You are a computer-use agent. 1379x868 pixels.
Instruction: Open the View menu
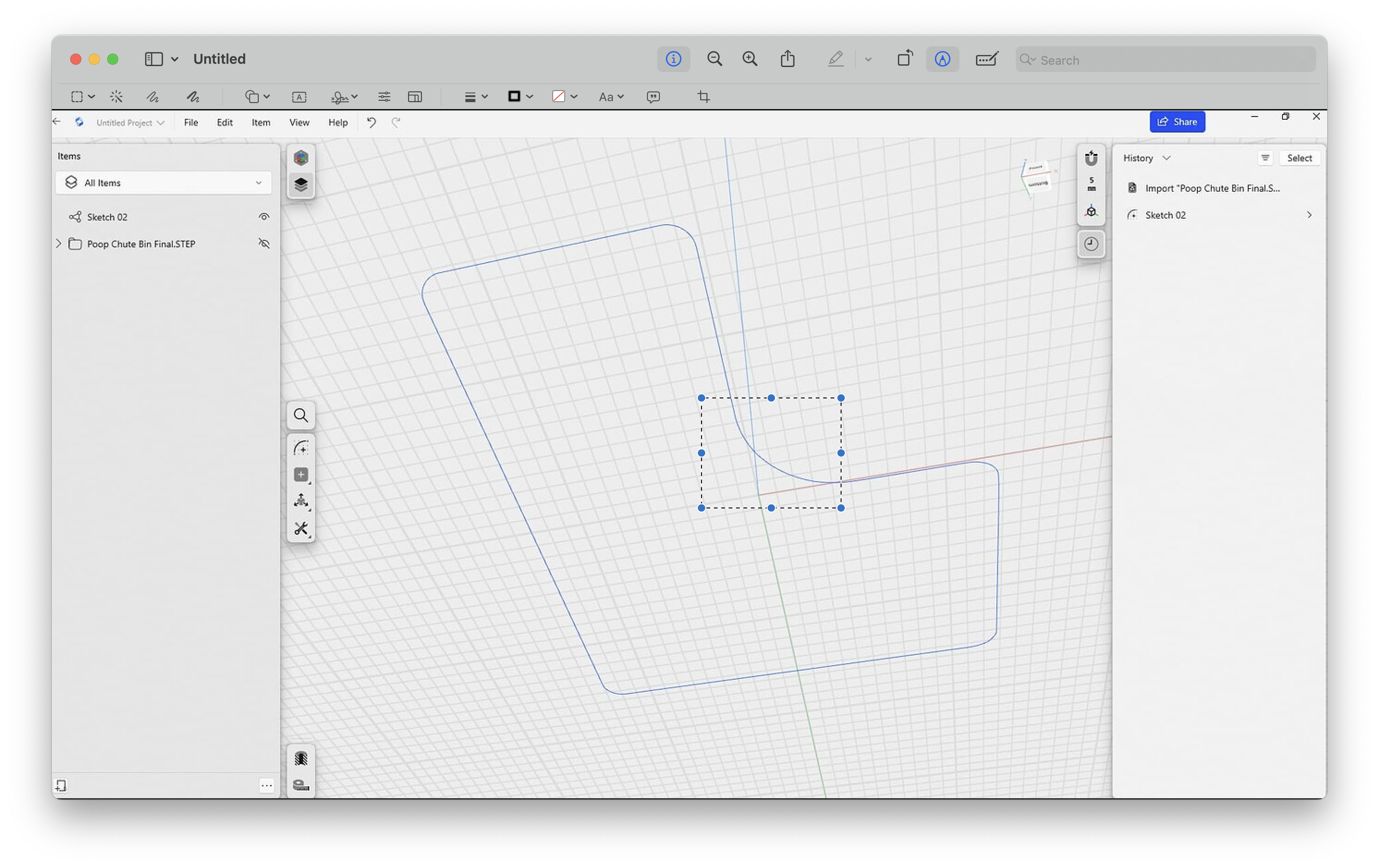click(x=299, y=122)
